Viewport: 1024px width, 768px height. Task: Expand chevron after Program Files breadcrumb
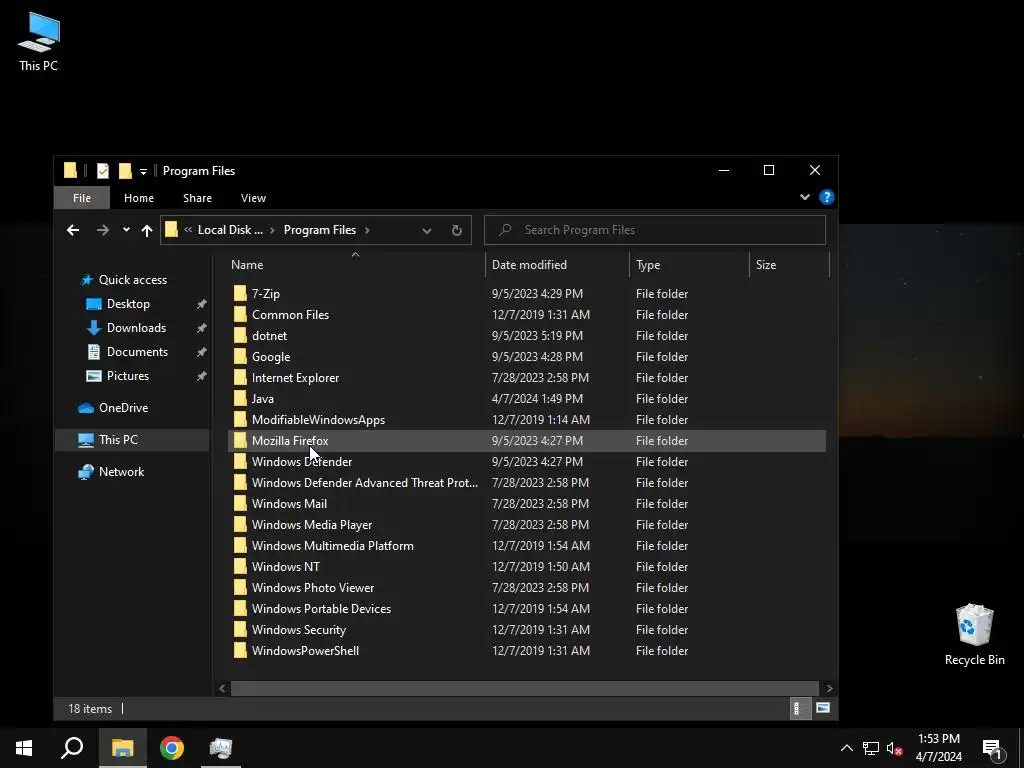367,230
